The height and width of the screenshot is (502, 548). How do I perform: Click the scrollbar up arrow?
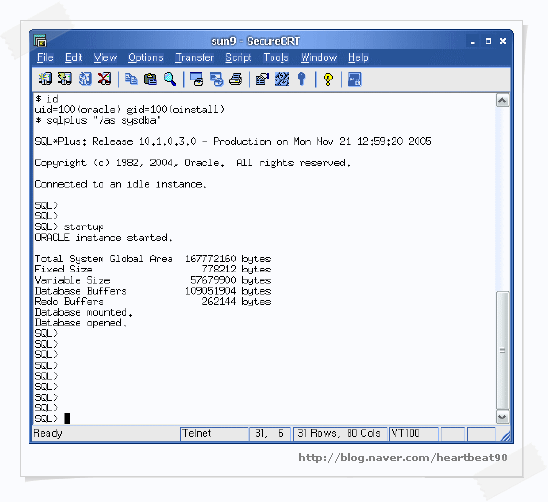[503, 101]
